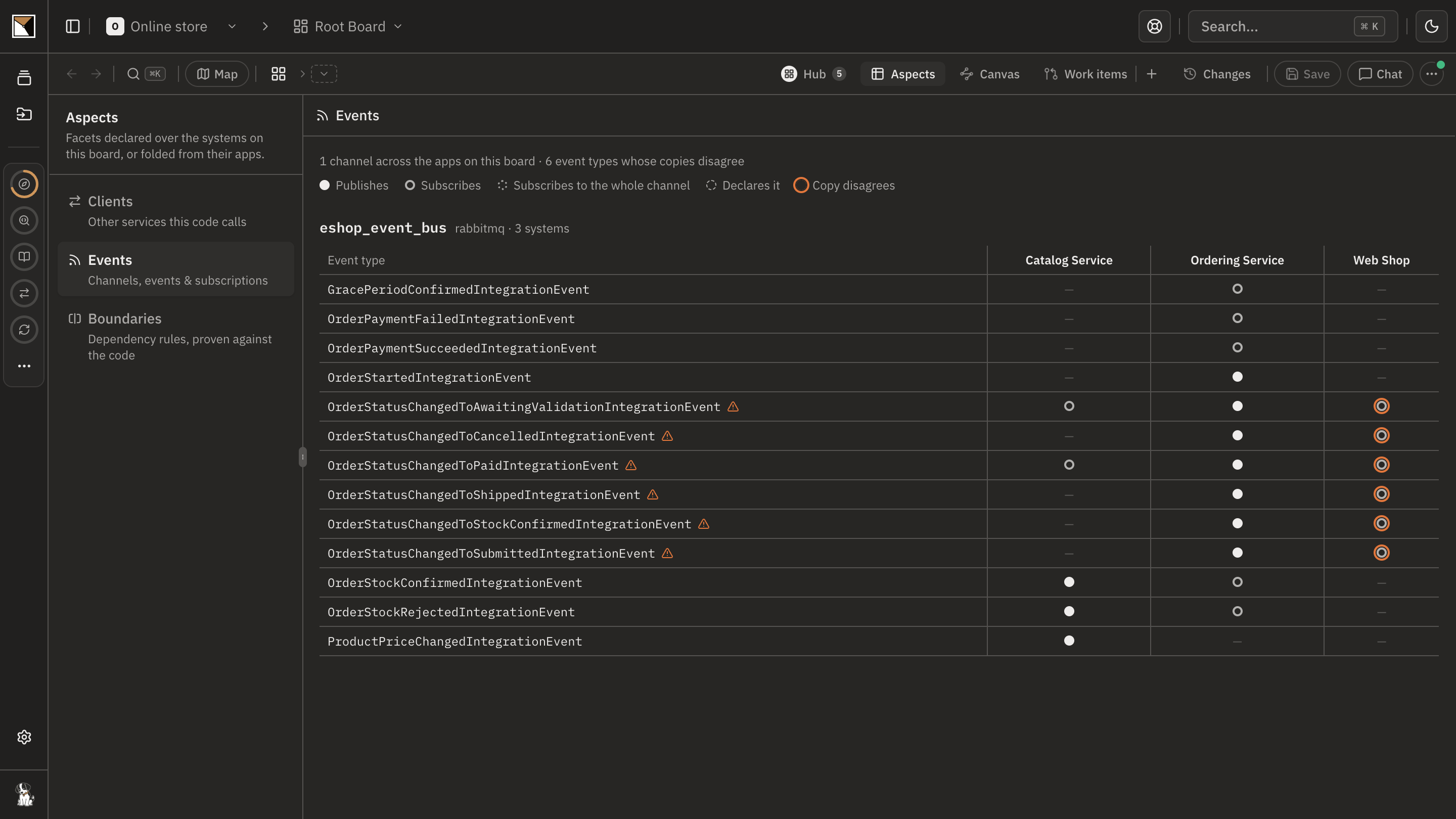Select the Clients aspect
This screenshot has height=819, width=1456.
(x=176, y=211)
